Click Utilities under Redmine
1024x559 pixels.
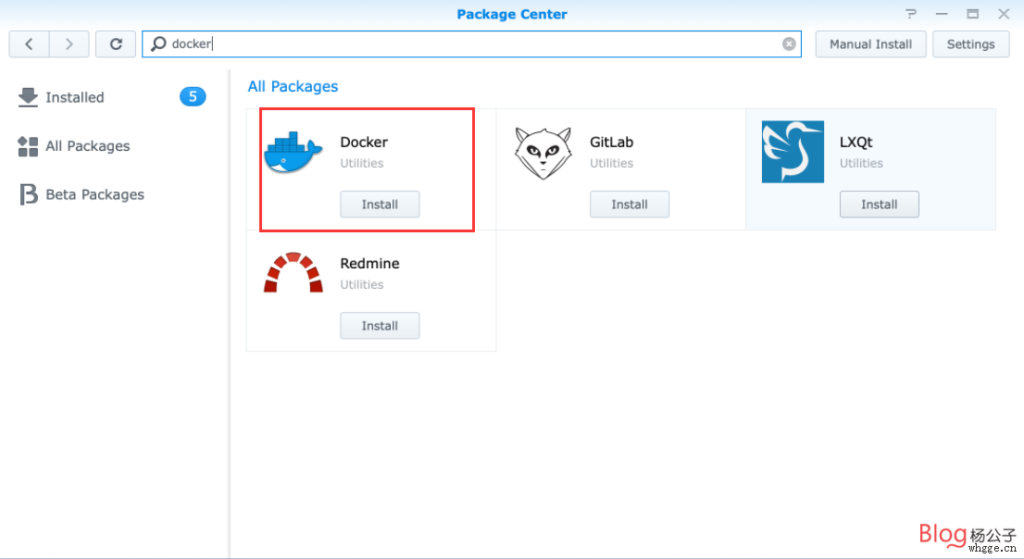tap(362, 285)
